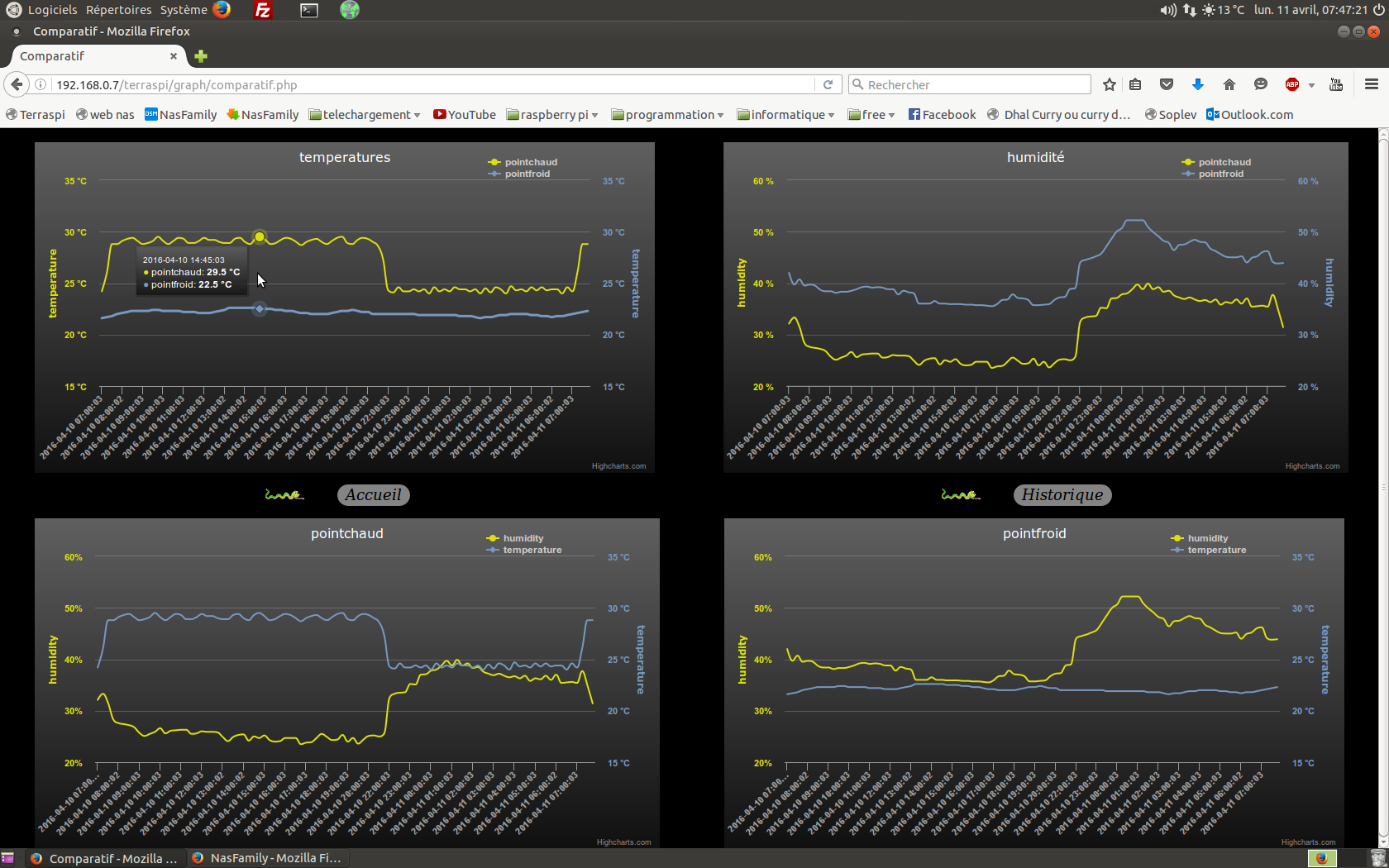Expand the telechargement bookmark folder

[x=365, y=115]
